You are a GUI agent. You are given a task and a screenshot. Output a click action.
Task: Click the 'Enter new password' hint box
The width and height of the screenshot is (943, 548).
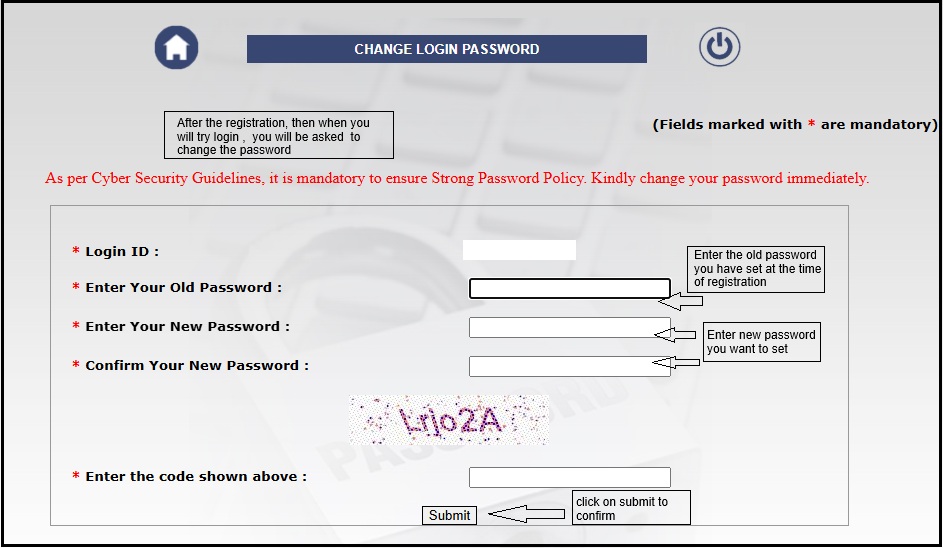[x=761, y=342]
